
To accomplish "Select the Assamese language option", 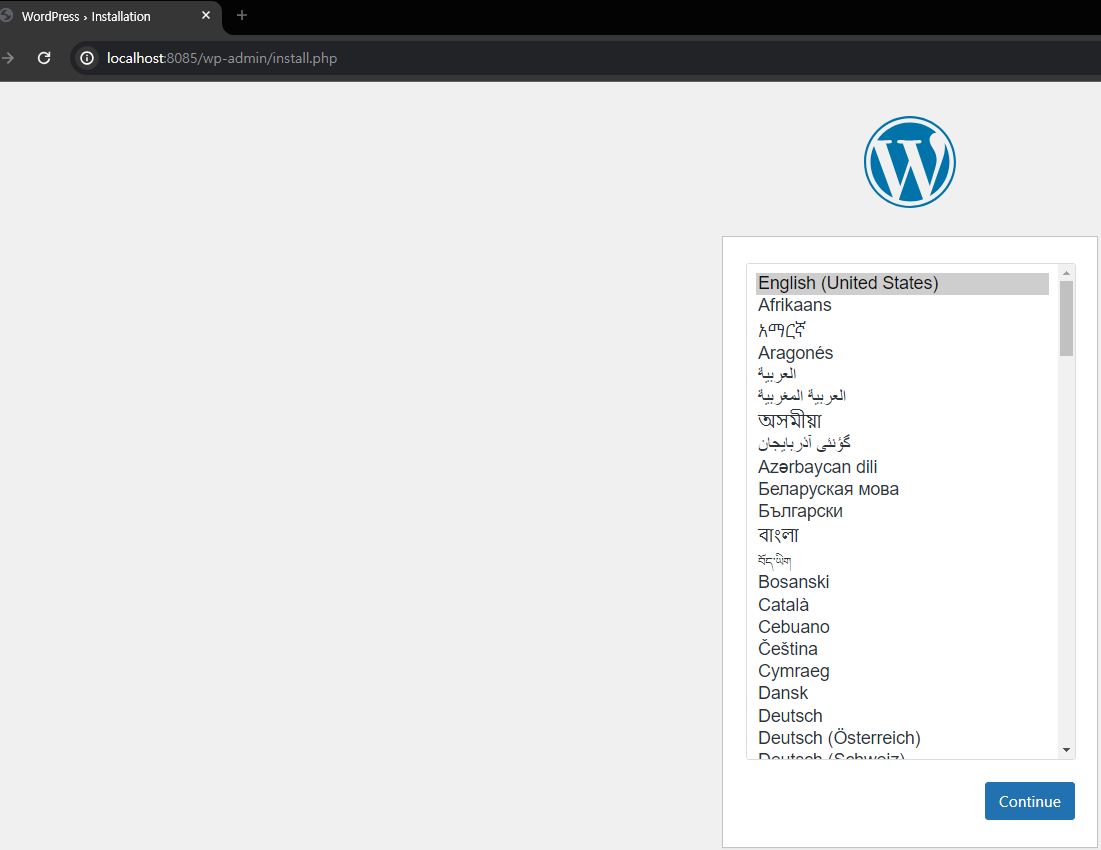I will point(902,420).
